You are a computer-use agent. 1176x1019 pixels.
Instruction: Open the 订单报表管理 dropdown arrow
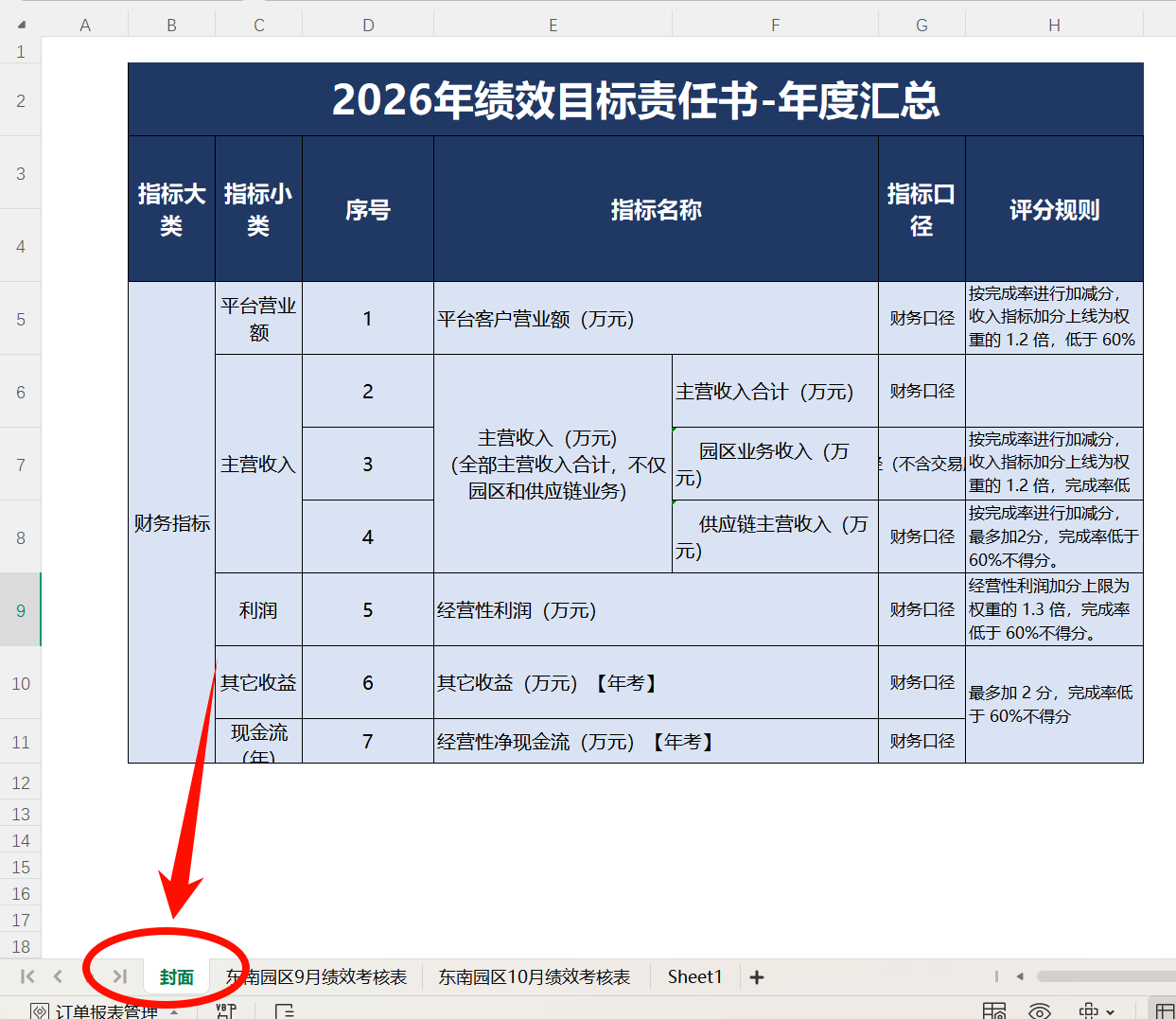[173, 1010]
